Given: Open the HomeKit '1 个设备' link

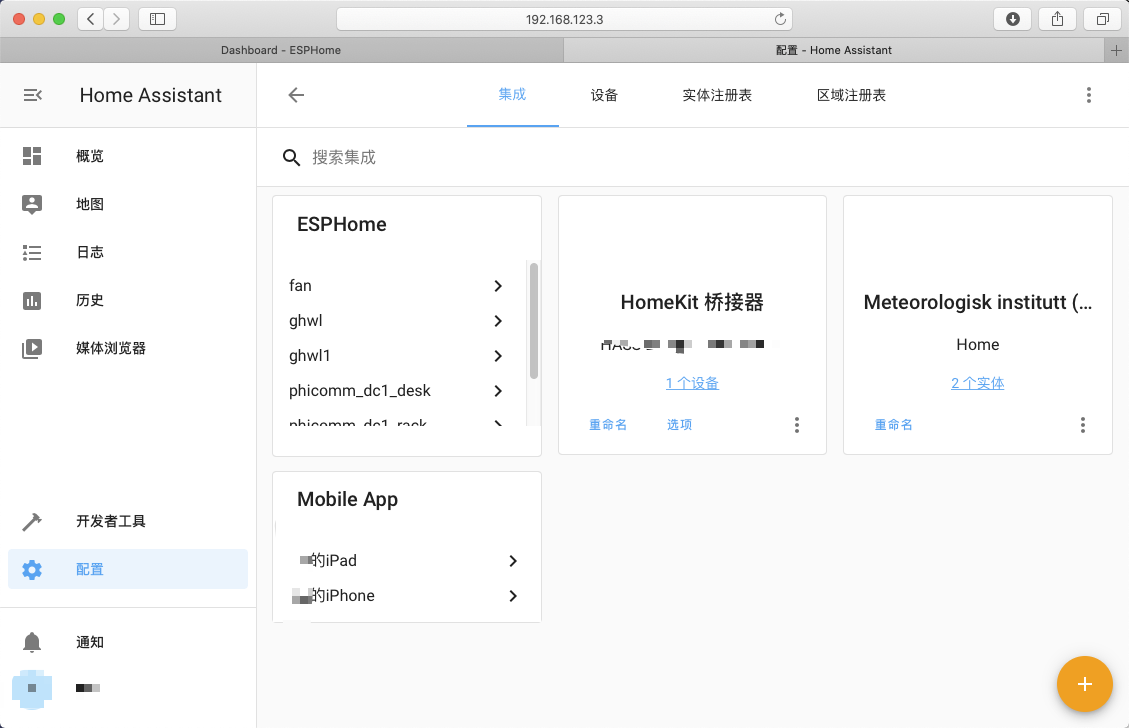Looking at the screenshot, I should point(692,383).
